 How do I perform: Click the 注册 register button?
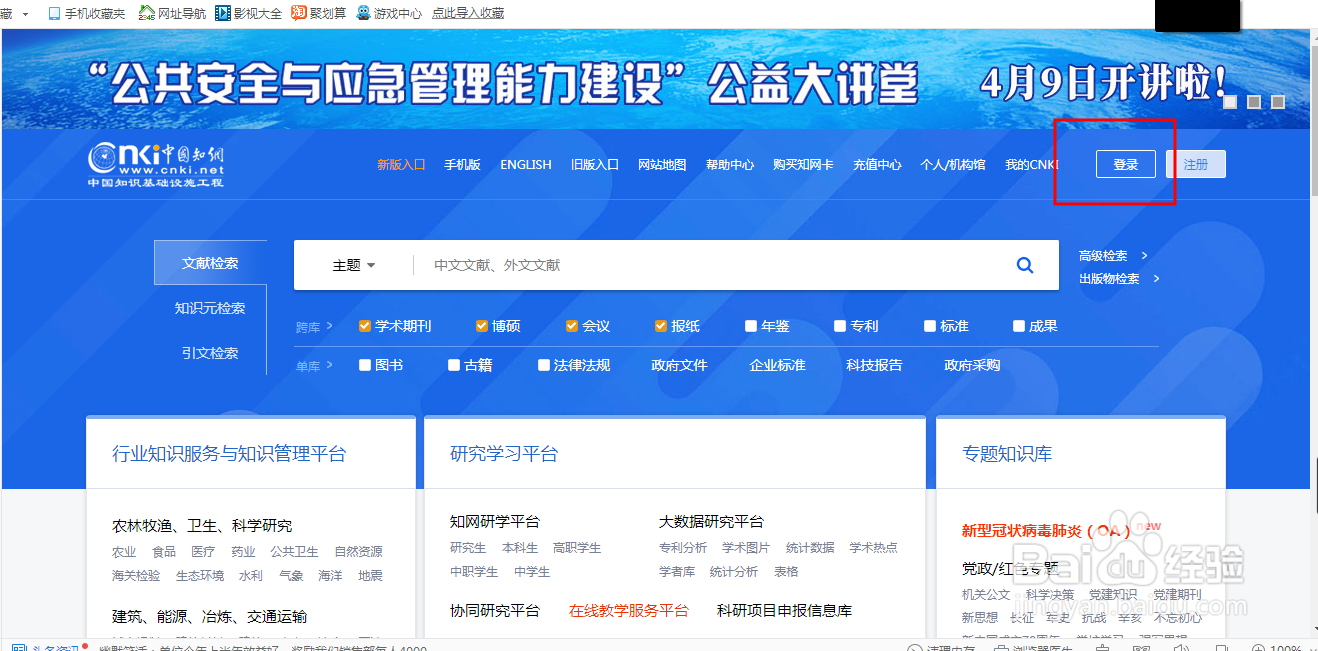1196,164
